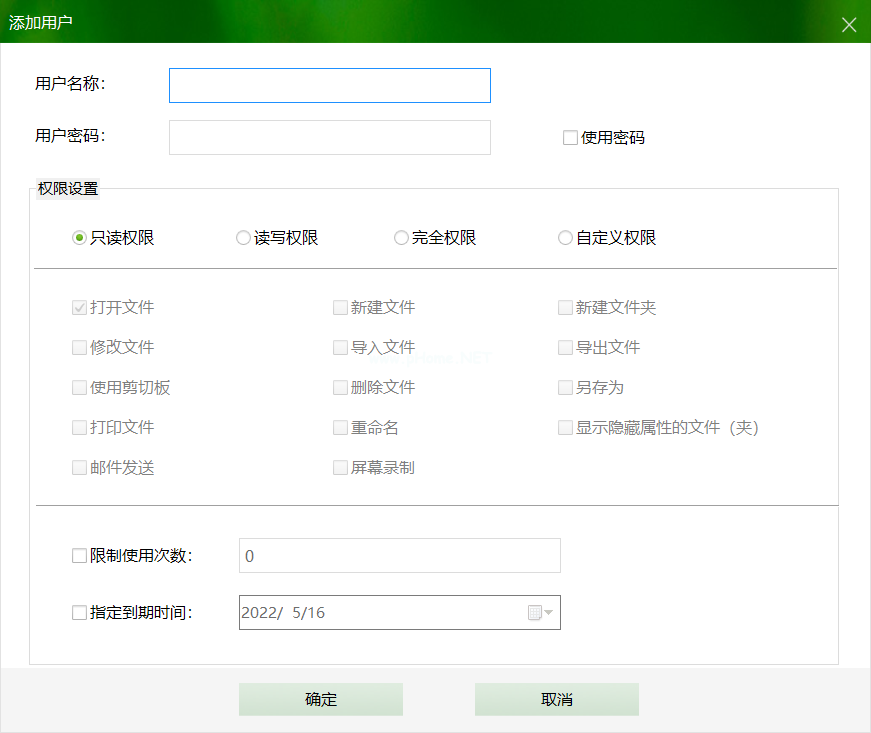Image resolution: width=871 pixels, height=733 pixels.
Task: Toggle the 限制使用次数 checkbox
Action: coord(80,556)
